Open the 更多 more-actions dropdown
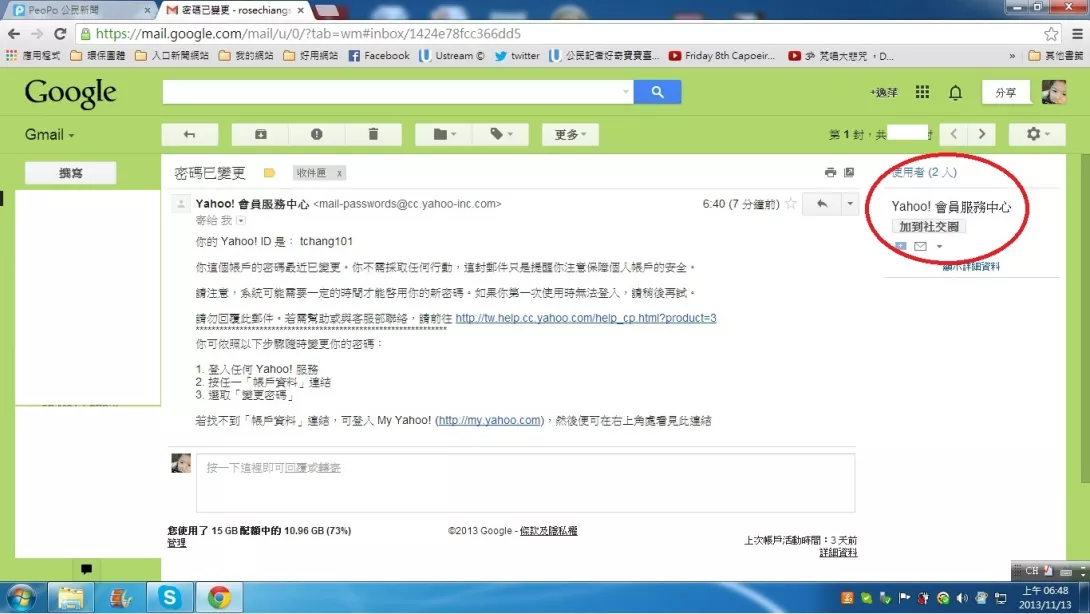This screenshot has height=614, width=1090. [570, 134]
